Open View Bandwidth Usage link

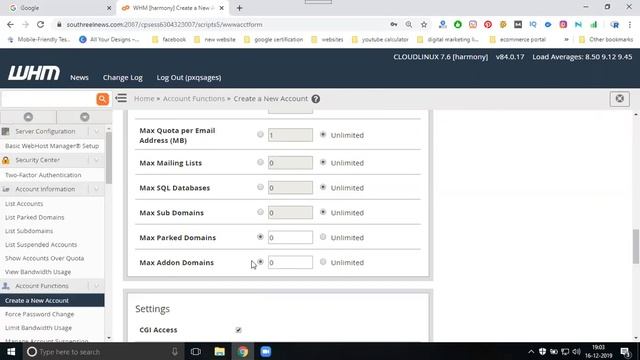pyautogui.click(x=38, y=272)
